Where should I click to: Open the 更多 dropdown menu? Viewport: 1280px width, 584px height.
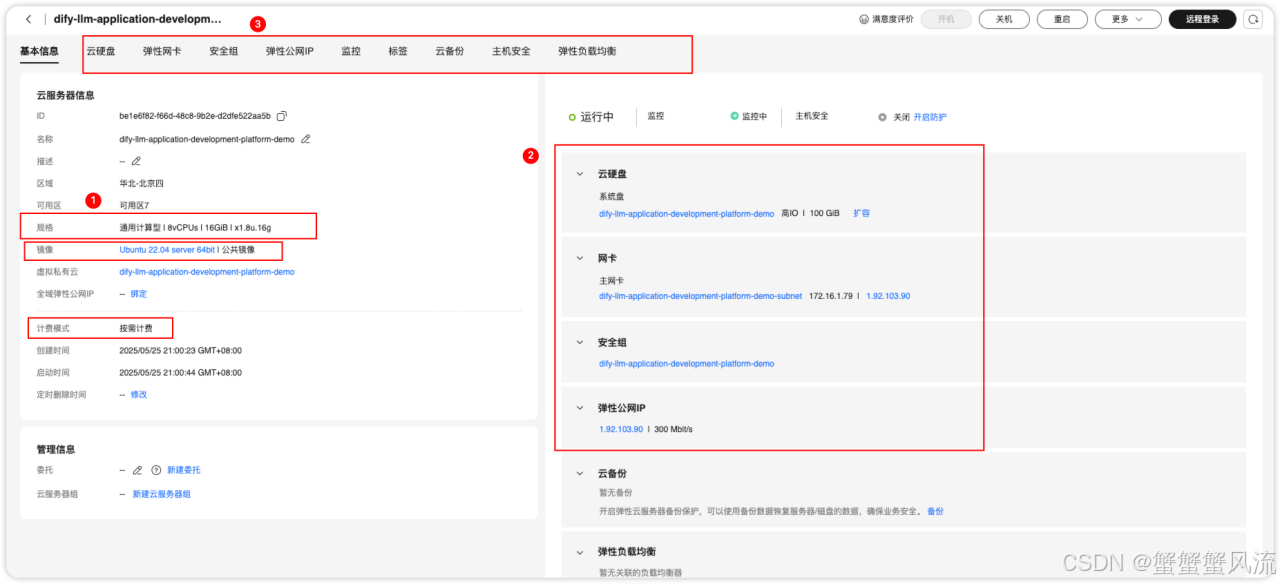point(1128,19)
